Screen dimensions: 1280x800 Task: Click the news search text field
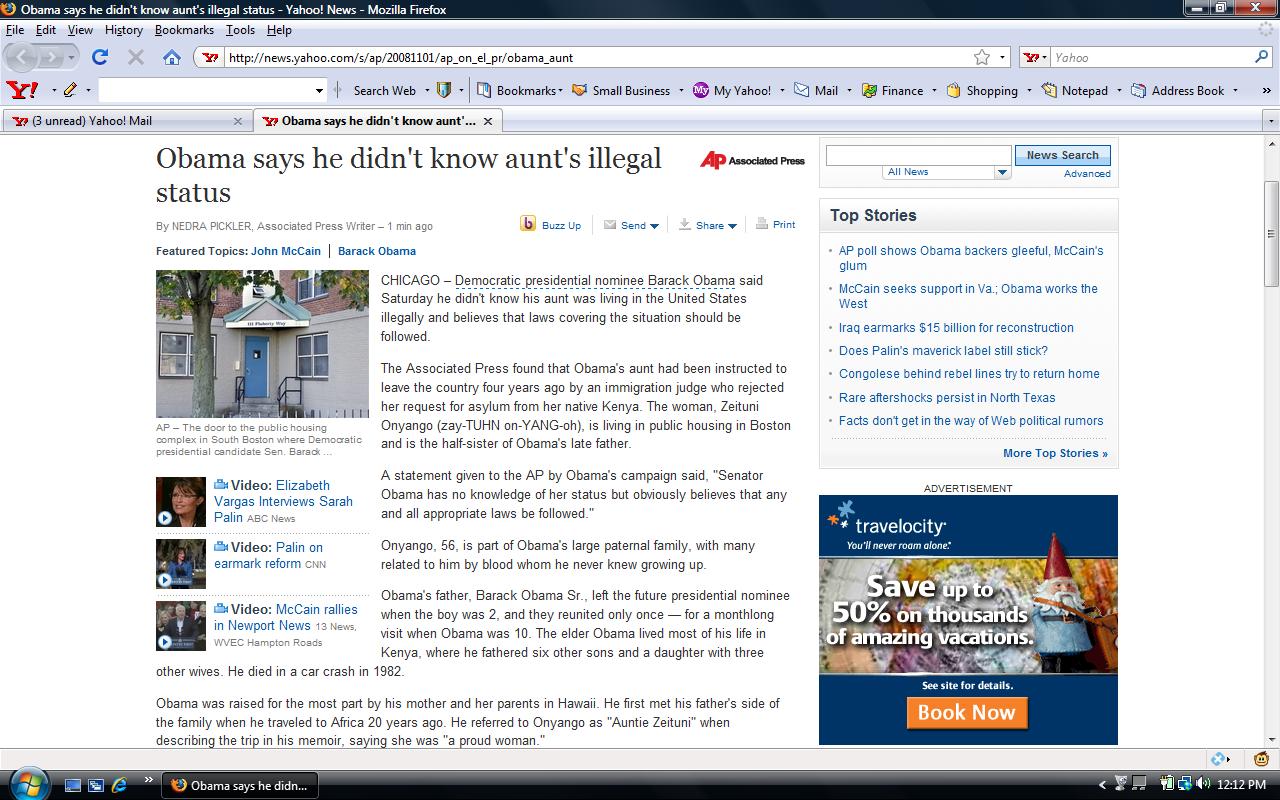[x=918, y=155]
